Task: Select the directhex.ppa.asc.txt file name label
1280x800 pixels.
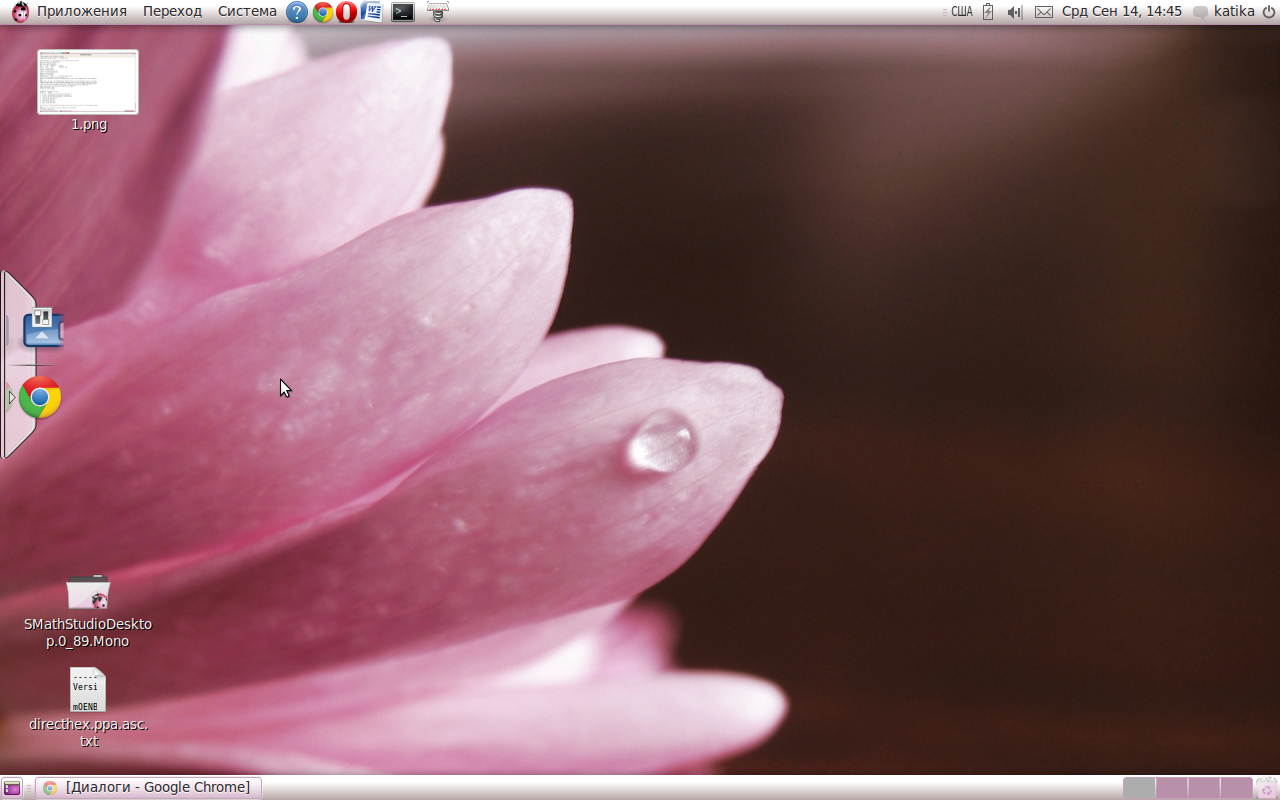Action: click(89, 733)
